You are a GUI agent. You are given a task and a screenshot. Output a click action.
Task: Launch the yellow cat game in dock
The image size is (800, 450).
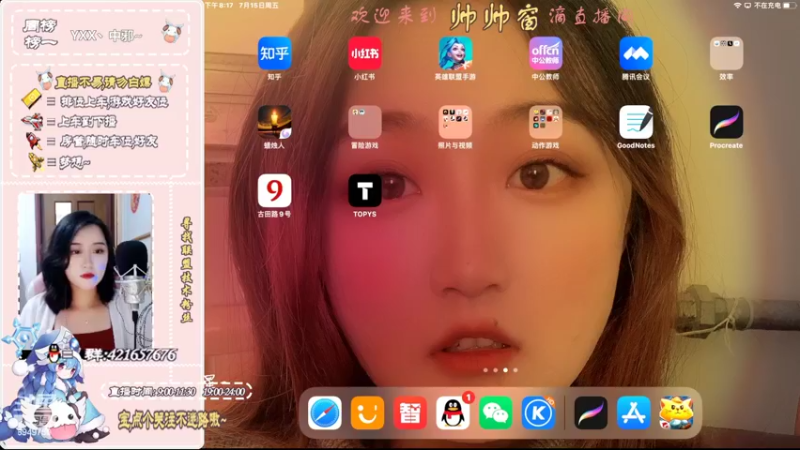pyautogui.click(x=677, y=413)
